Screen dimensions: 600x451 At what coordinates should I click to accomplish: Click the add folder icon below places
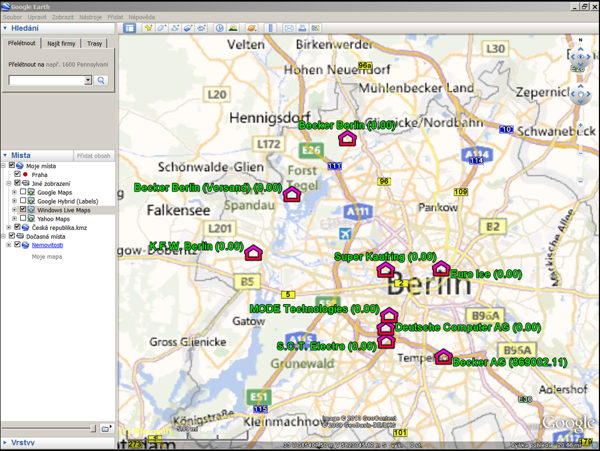(106, 428)
